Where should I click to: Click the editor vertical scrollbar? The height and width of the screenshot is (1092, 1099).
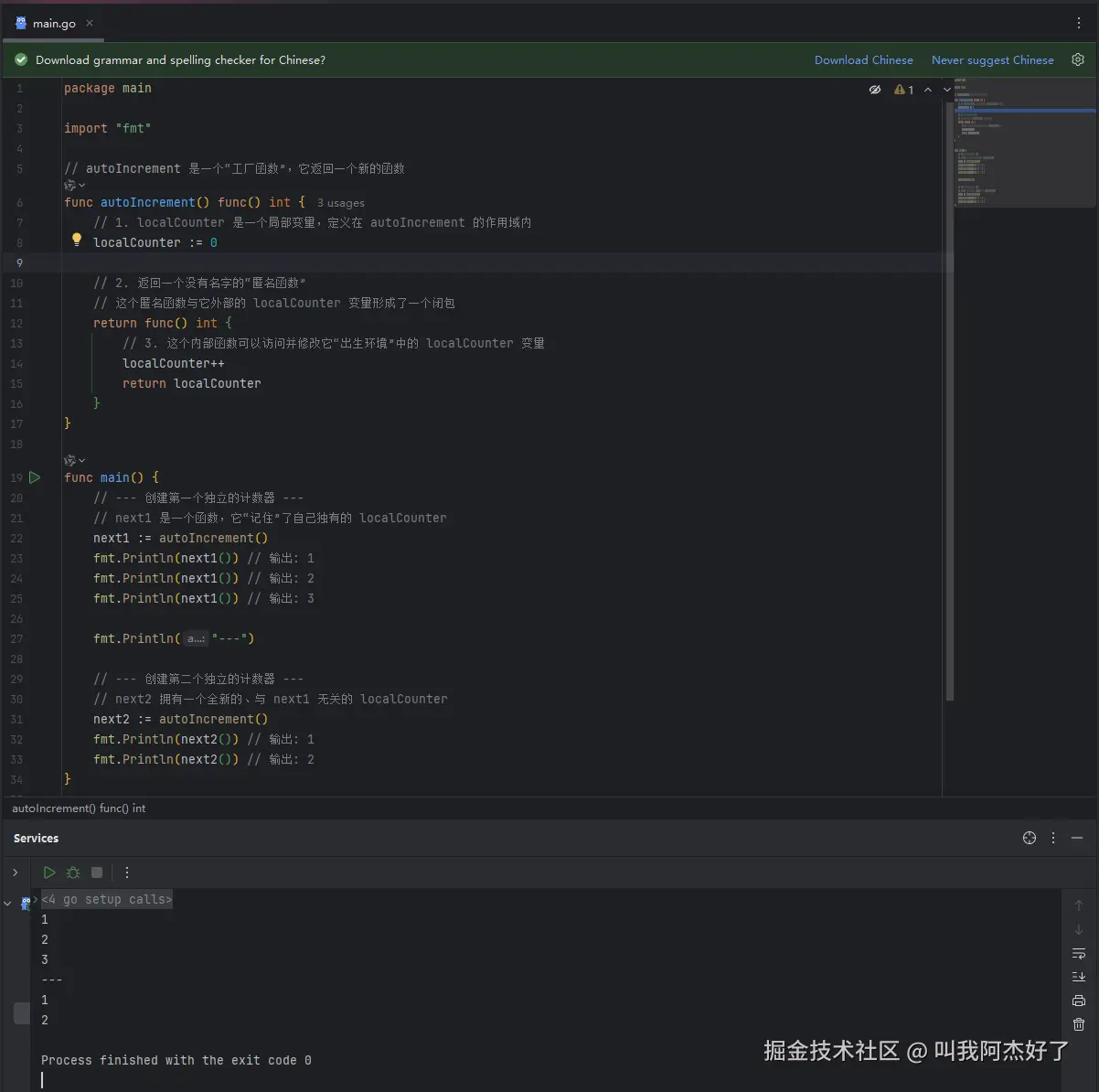point(948,402)
